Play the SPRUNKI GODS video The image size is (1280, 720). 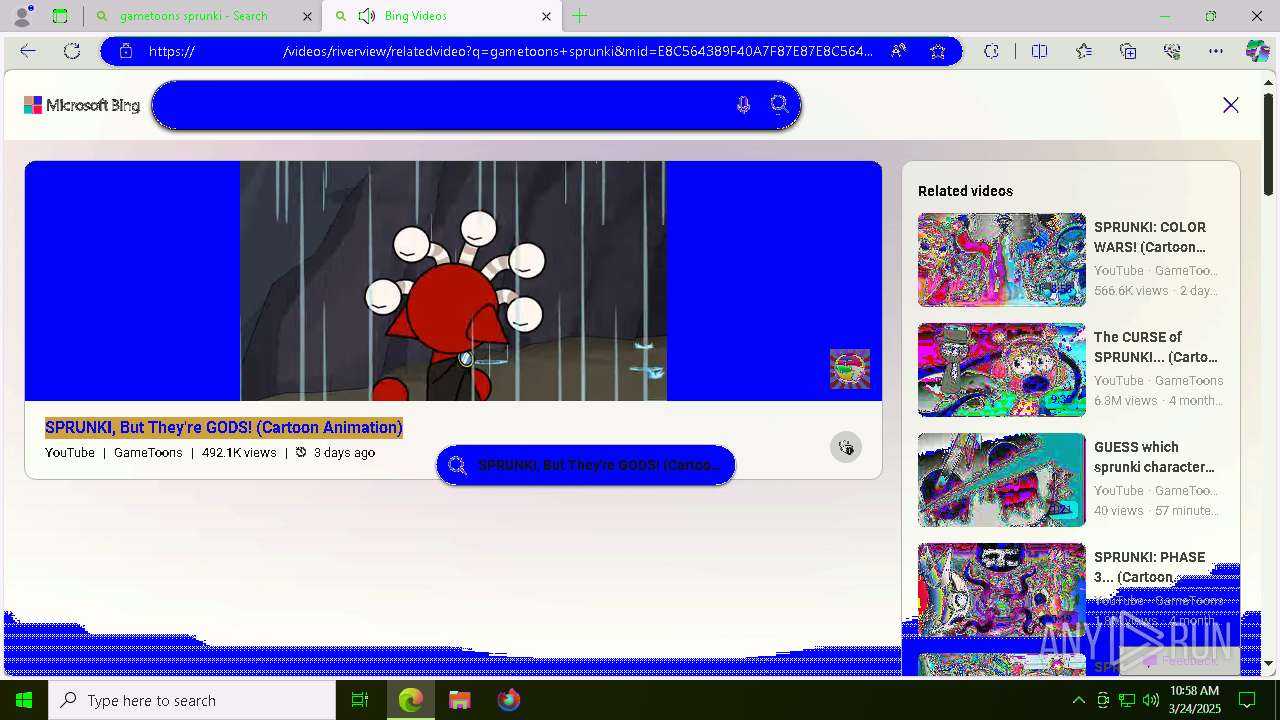pos(453,281)
